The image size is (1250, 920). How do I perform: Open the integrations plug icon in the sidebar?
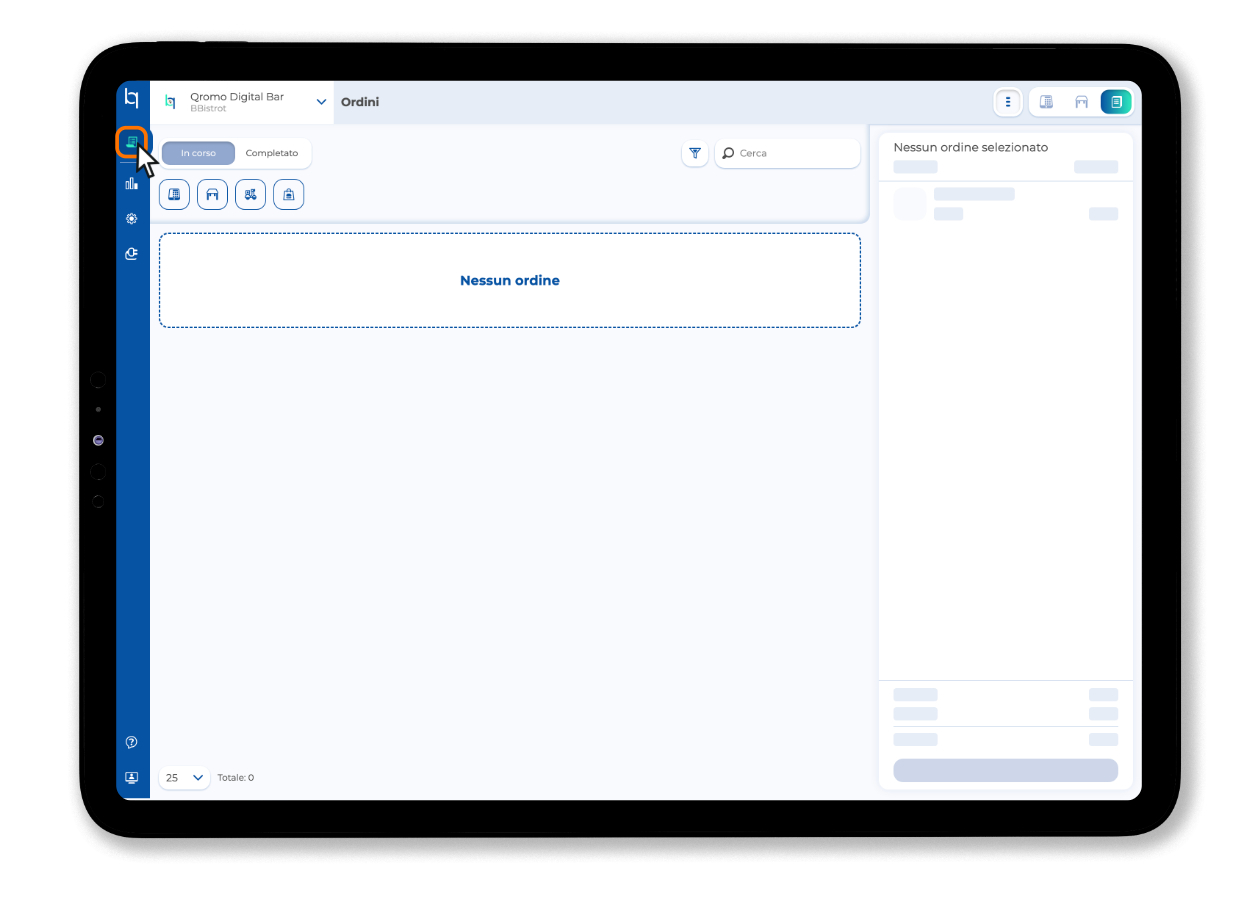pyautogui.click(x=131, y=254)
